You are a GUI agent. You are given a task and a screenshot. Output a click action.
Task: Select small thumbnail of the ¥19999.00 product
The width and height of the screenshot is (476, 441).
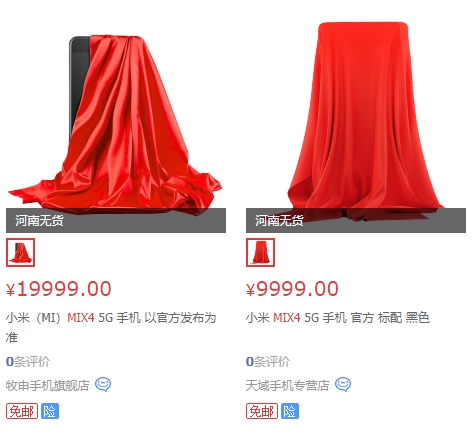pos(21,252)
